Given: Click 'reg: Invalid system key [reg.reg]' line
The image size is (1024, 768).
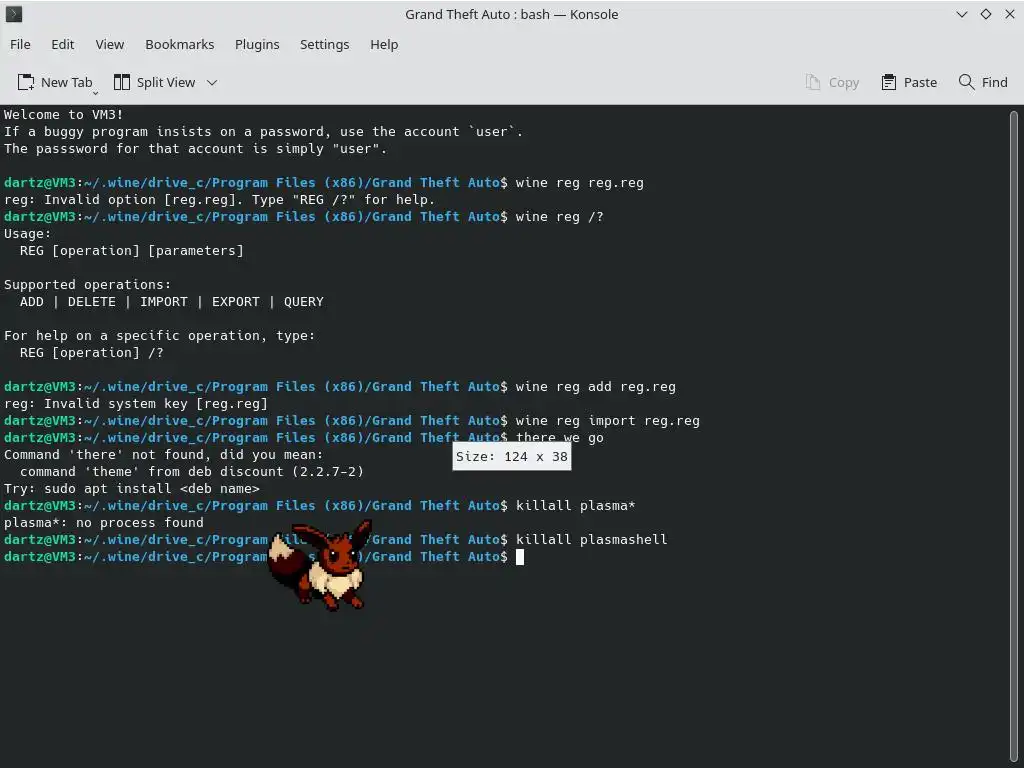Looking at the screenshot, I should point(136,404).
